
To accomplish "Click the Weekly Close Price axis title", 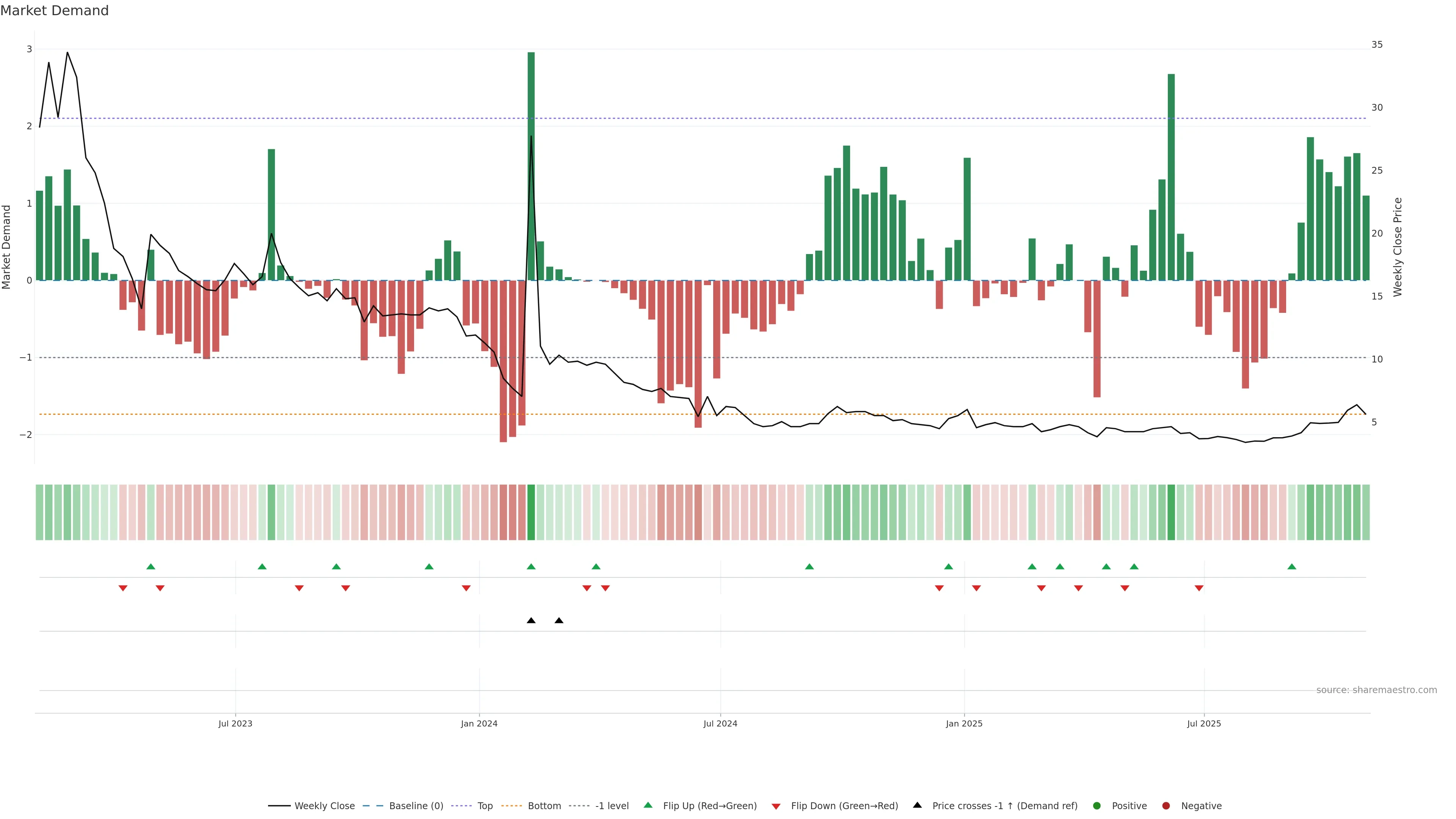I will pos(1398,247).
